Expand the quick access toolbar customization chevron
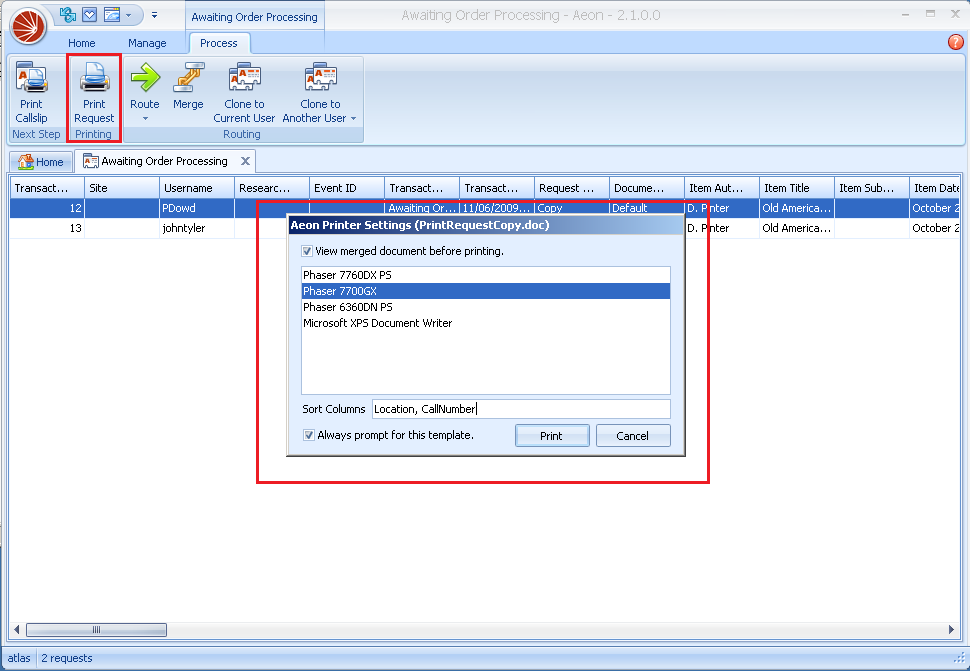Screen dimensions: 970x671 point(156,13)
